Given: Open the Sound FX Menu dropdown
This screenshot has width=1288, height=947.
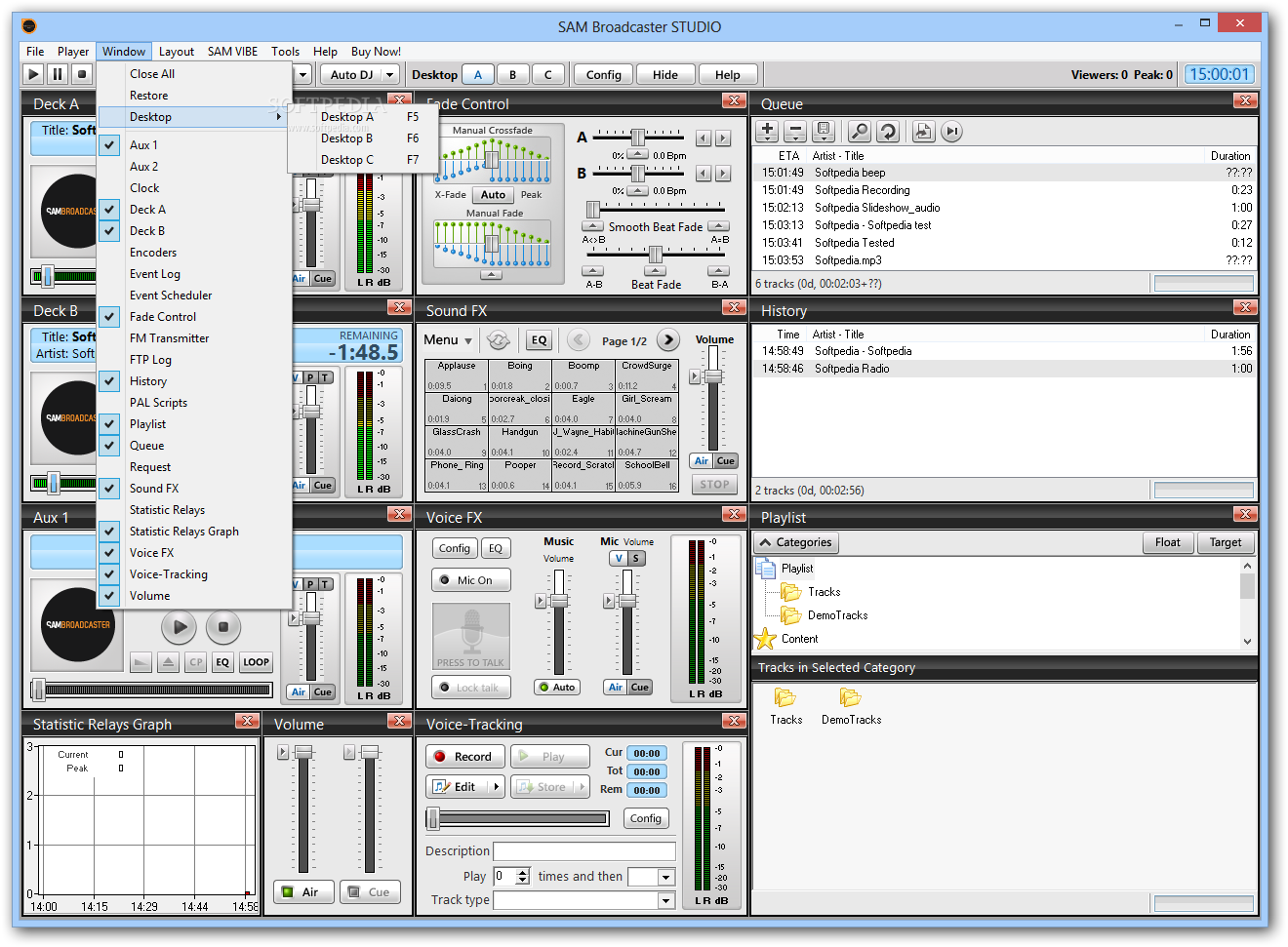Looking at the screenshot, I should 448,340.
